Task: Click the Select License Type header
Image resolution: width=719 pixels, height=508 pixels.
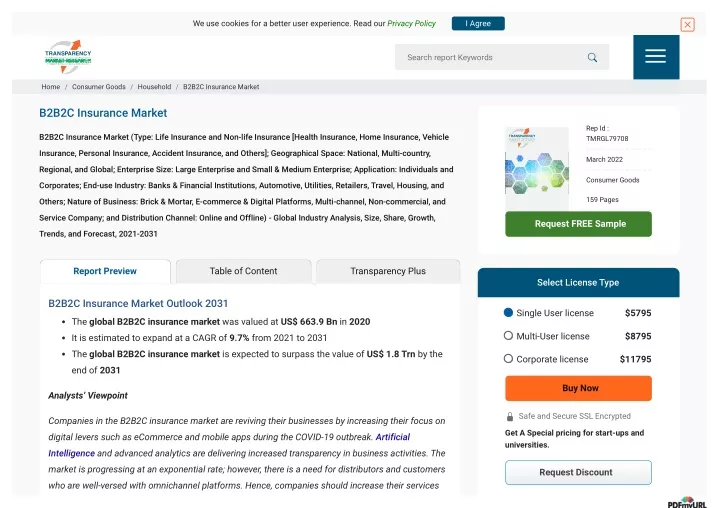Action: (578, 282)
